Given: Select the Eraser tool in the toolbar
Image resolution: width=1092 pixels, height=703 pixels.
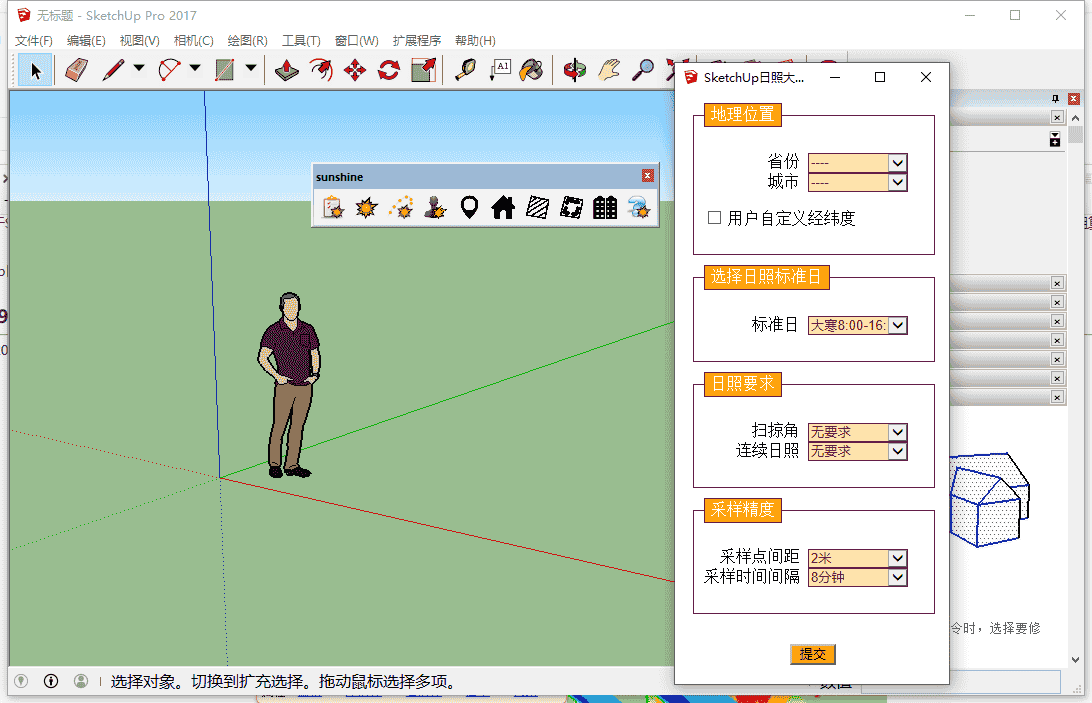Looking at the screenshot, I should [x=76, y=70].
